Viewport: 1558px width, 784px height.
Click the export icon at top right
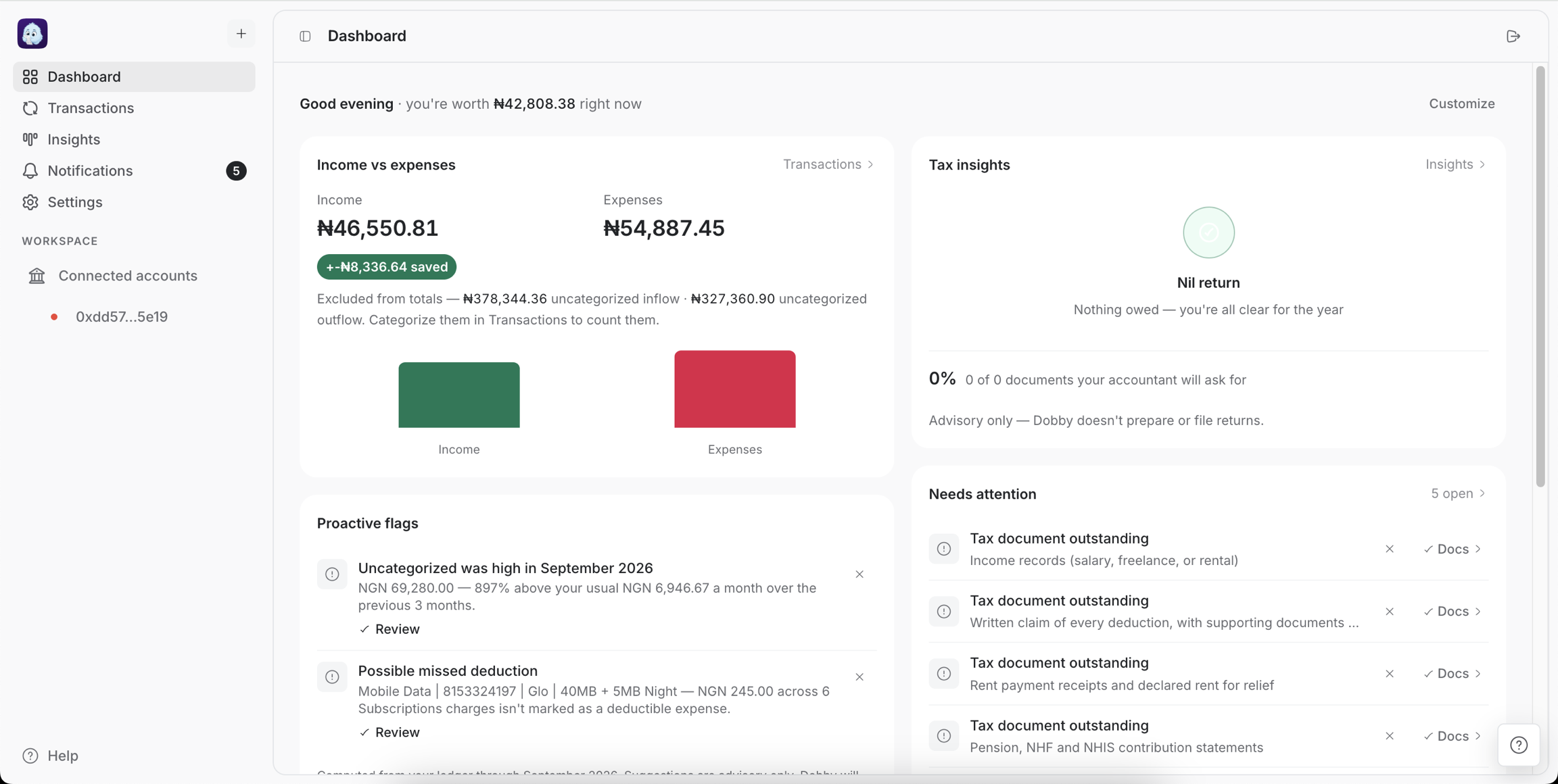1513,36
